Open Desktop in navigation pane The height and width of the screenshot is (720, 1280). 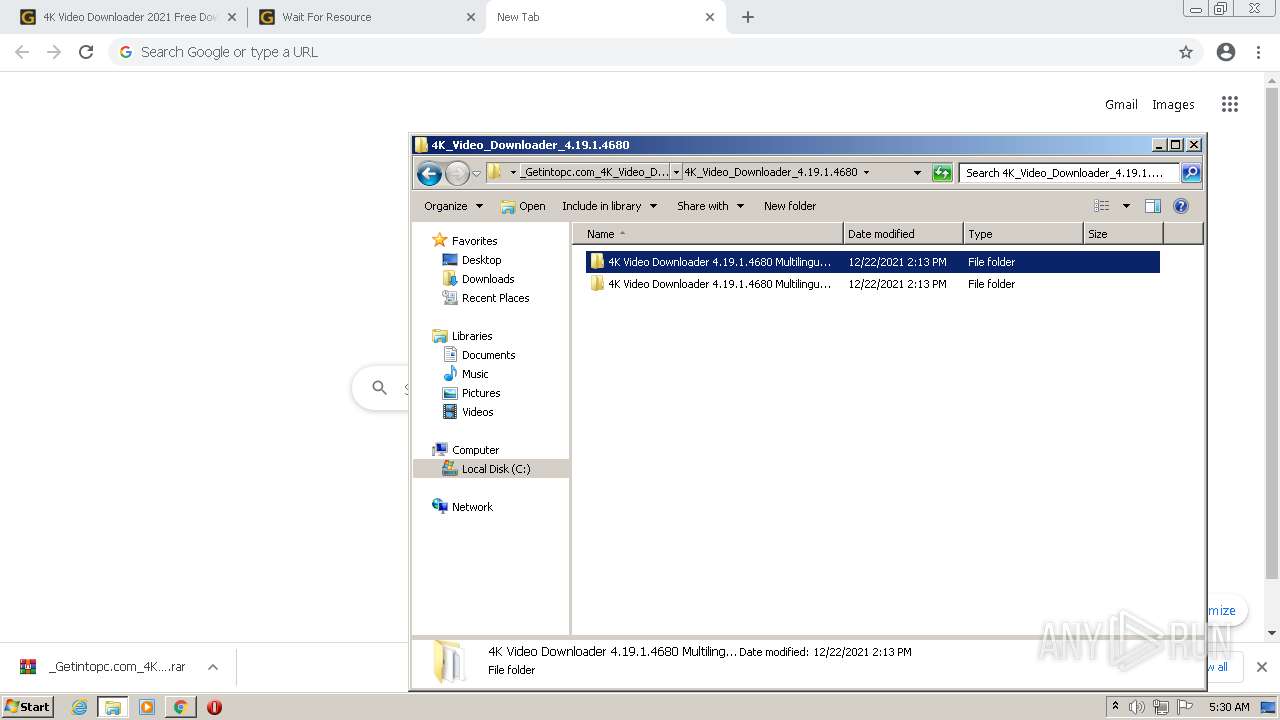coord(472,260)
